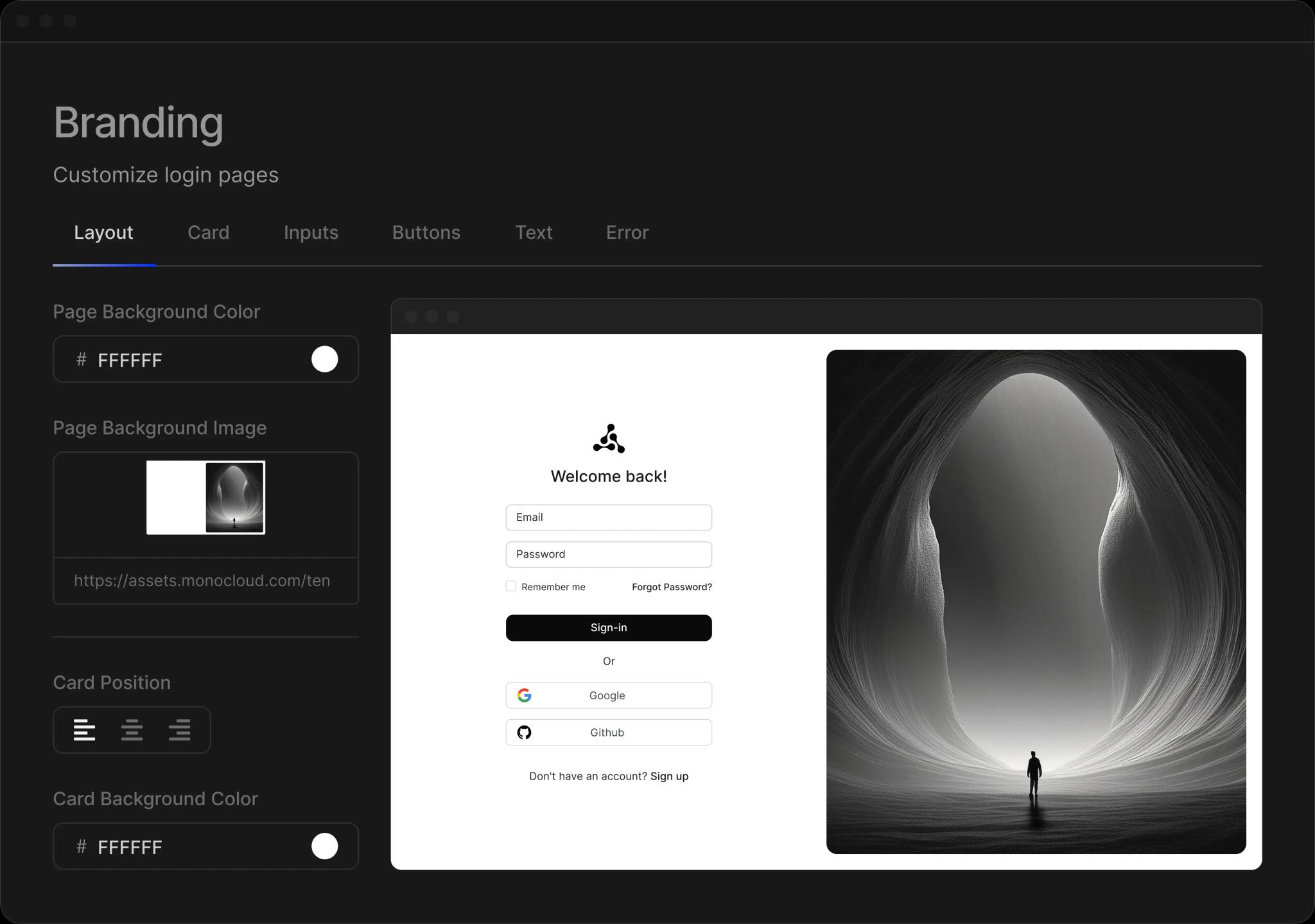Click the Github sign-in option
1315x924 pixels.
coord(608,732)
